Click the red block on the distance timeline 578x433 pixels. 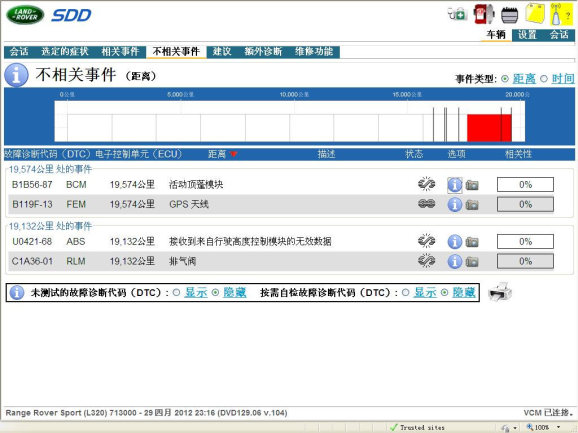pyautogui.click(x=489, y=128)
